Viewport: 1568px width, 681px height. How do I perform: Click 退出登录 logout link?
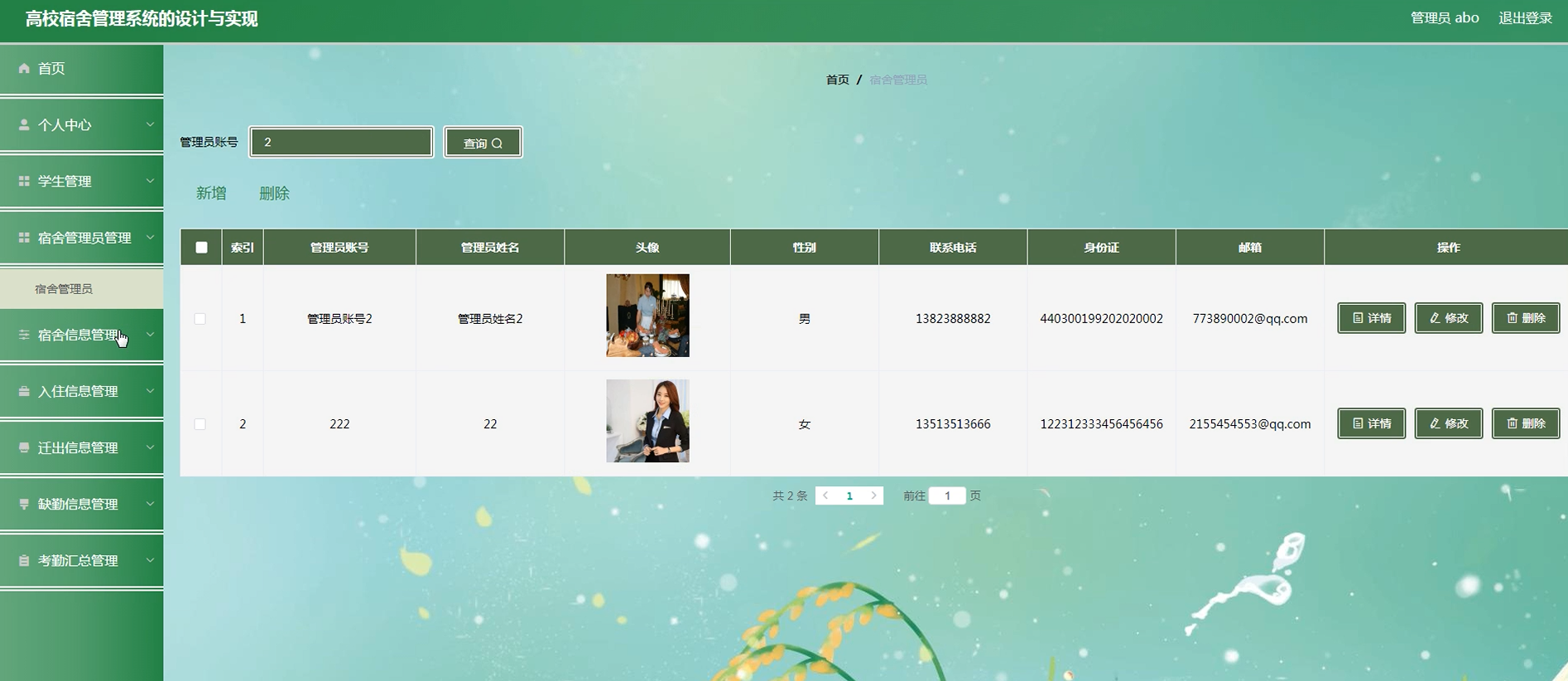[x=1525, y=18]
